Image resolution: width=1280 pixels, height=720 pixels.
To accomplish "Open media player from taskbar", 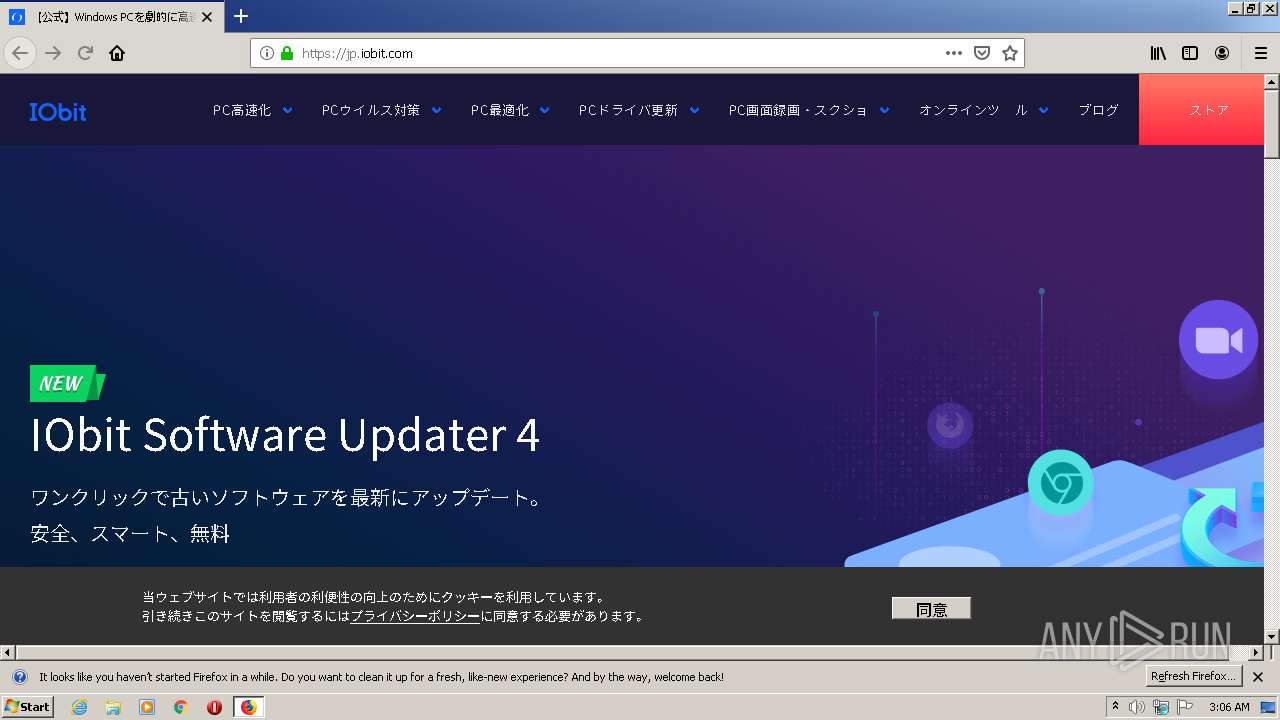I will tap(147, 707).
